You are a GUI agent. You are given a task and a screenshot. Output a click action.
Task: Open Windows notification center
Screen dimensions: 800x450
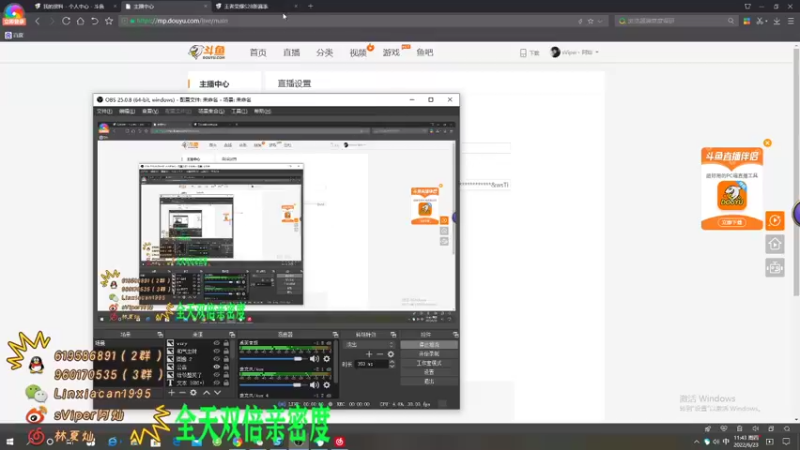pos(786,441)
